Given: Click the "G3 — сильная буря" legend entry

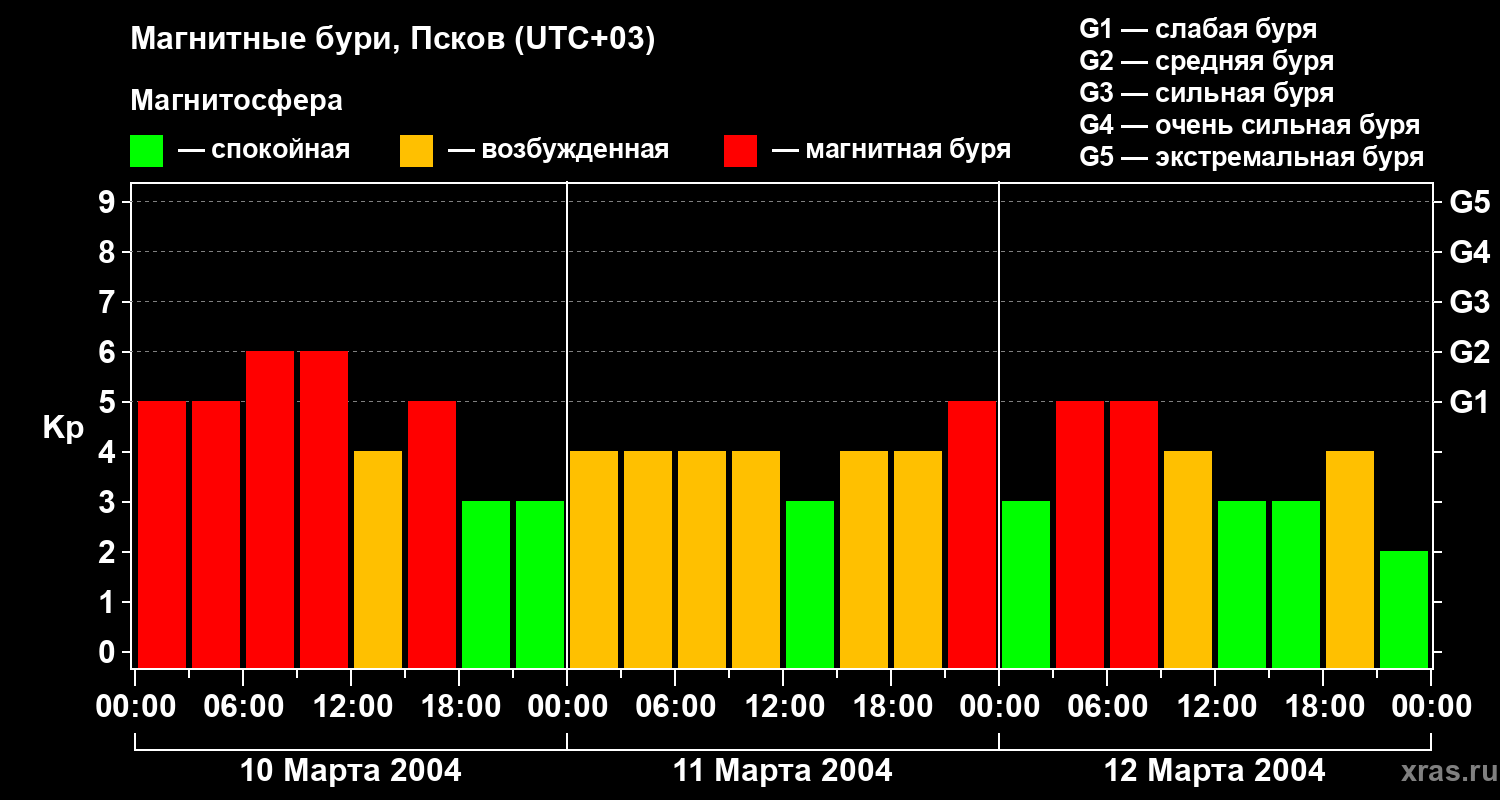Looking at the screenshot, I should coord(1206,93).
